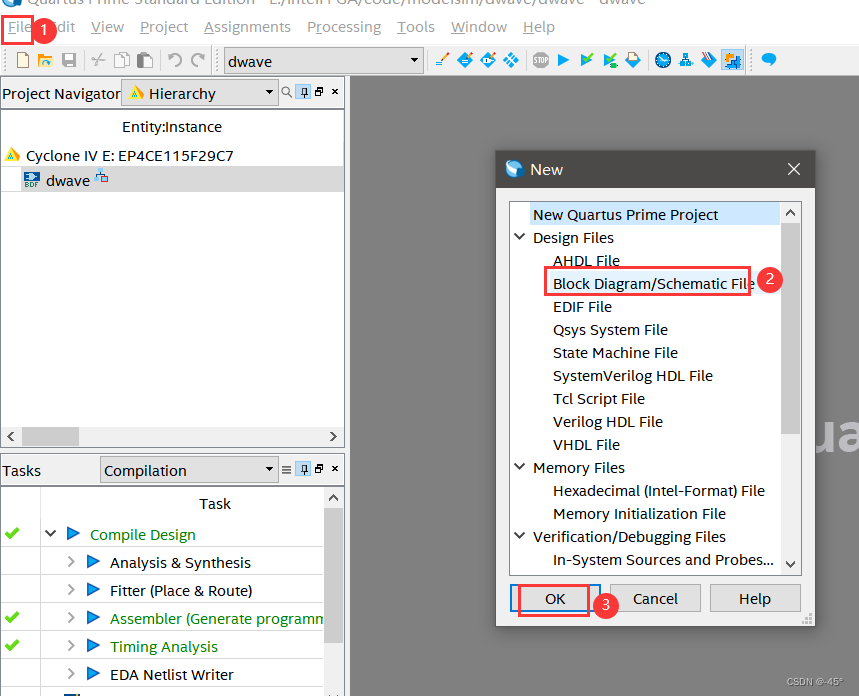The height and width of the screenshot is (696, 859).
Task: Open the dwave revision dropdown
Action: 324,60
